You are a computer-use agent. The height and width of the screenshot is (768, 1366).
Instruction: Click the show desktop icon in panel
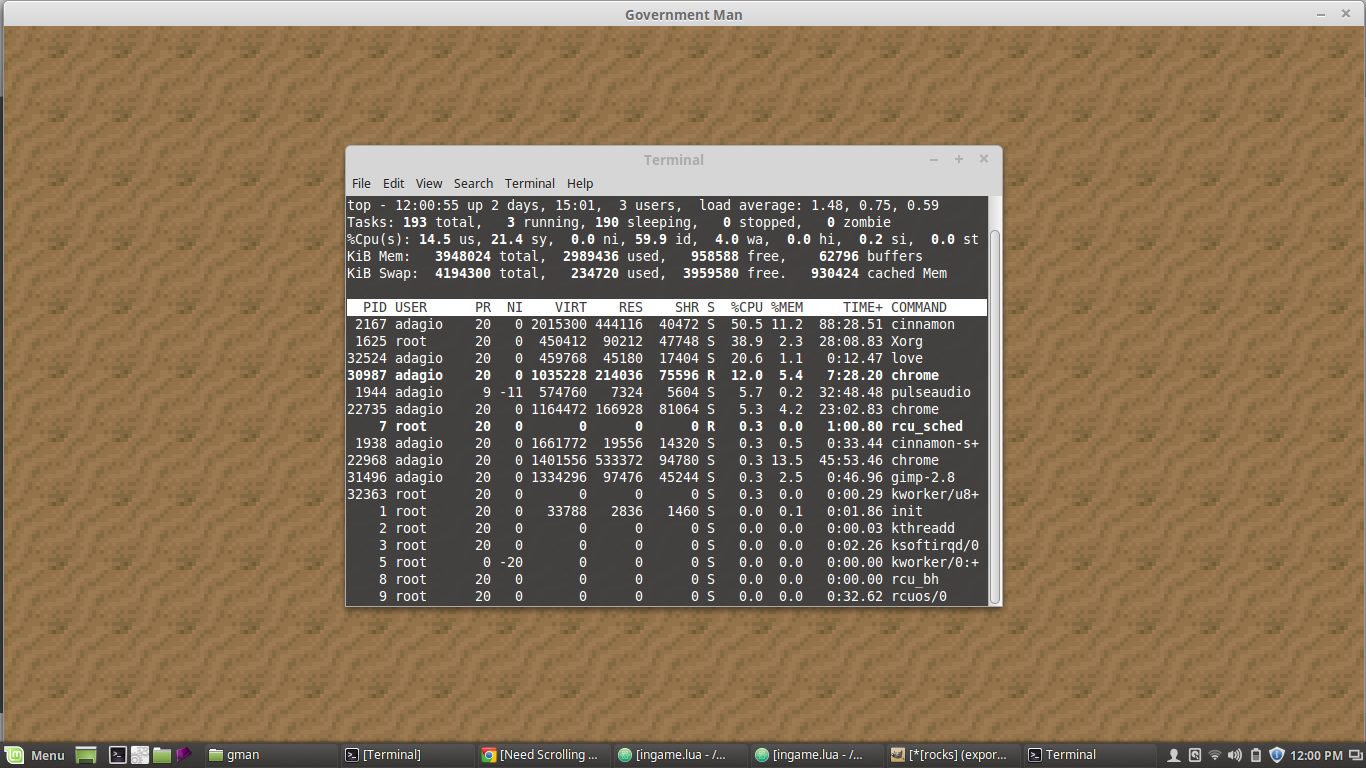[x=86, y=755]
